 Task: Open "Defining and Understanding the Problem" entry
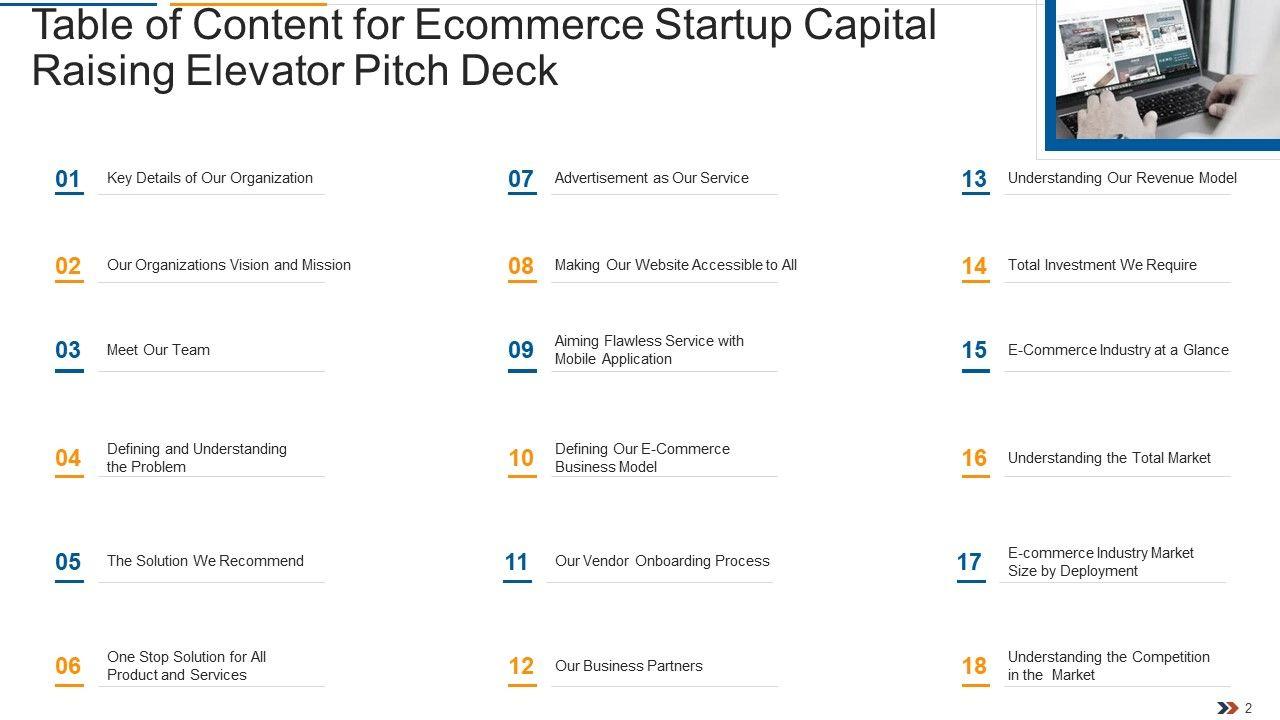[197, 458]
